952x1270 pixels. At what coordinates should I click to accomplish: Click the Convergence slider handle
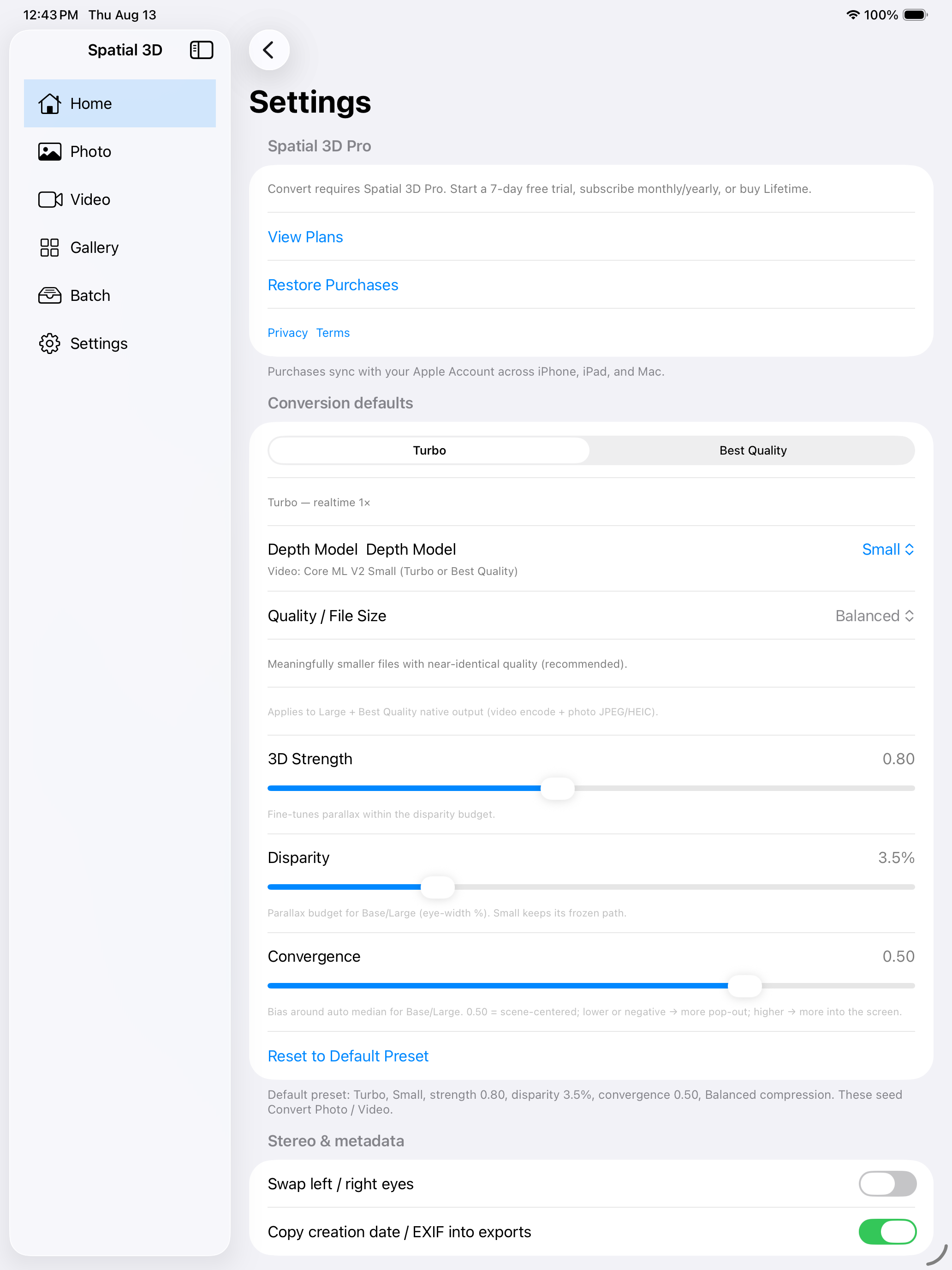pos(745,986)
